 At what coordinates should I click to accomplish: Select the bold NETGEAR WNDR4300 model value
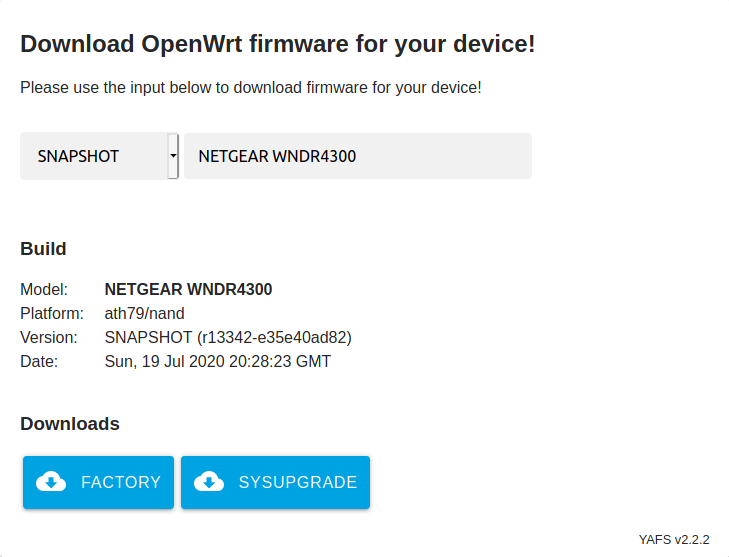188,289
